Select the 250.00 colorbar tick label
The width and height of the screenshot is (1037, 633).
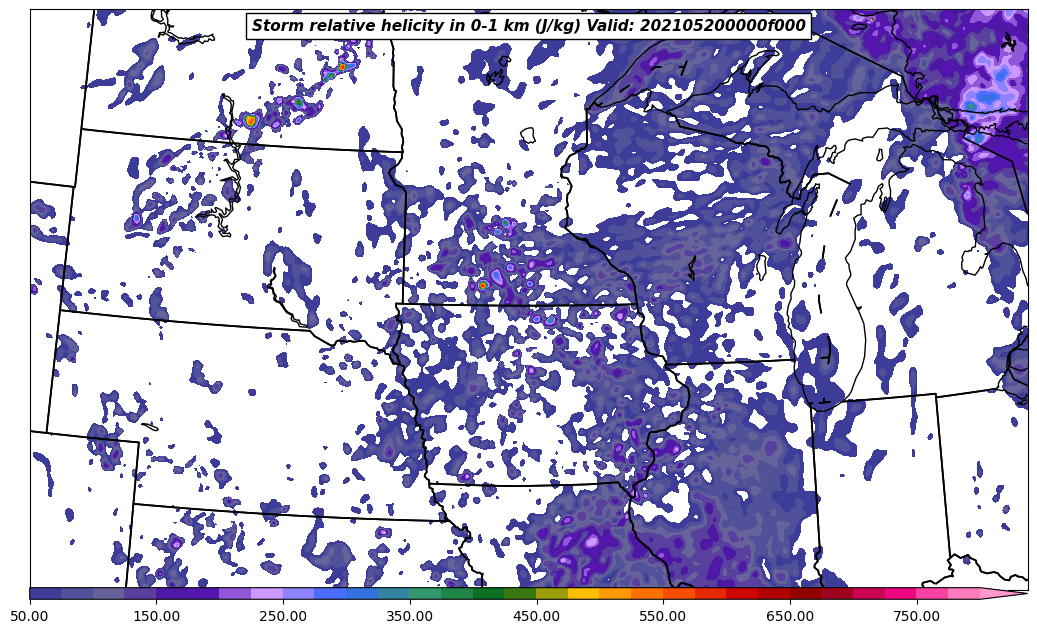coord(283,616)
